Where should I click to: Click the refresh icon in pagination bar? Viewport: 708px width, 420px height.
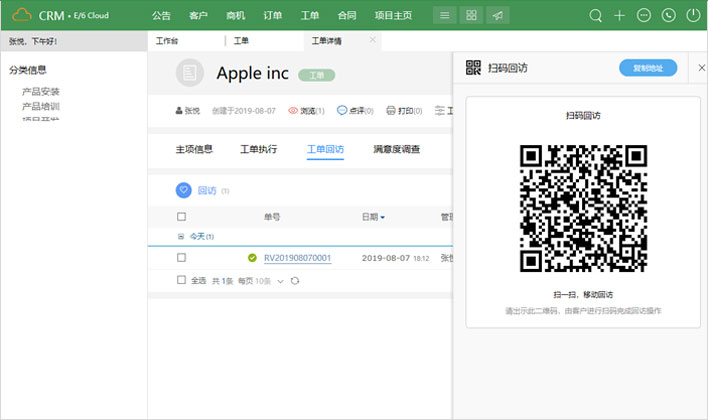(295, 281)
